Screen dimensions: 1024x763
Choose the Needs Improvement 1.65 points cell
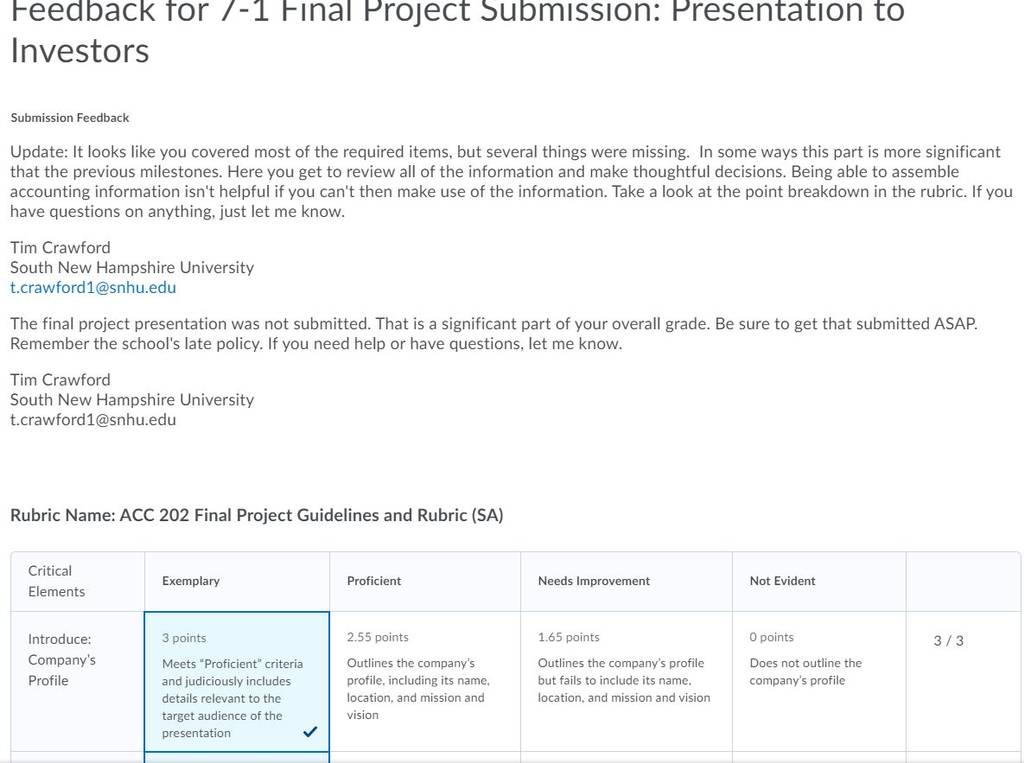[x=626, y=682]
